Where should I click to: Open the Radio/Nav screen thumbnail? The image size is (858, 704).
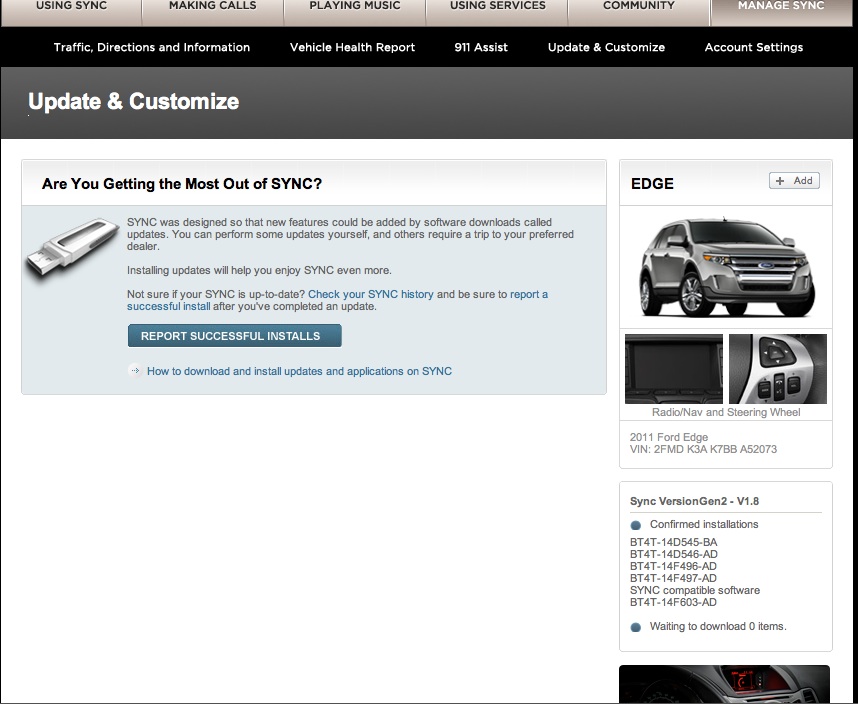click(674, 369)
